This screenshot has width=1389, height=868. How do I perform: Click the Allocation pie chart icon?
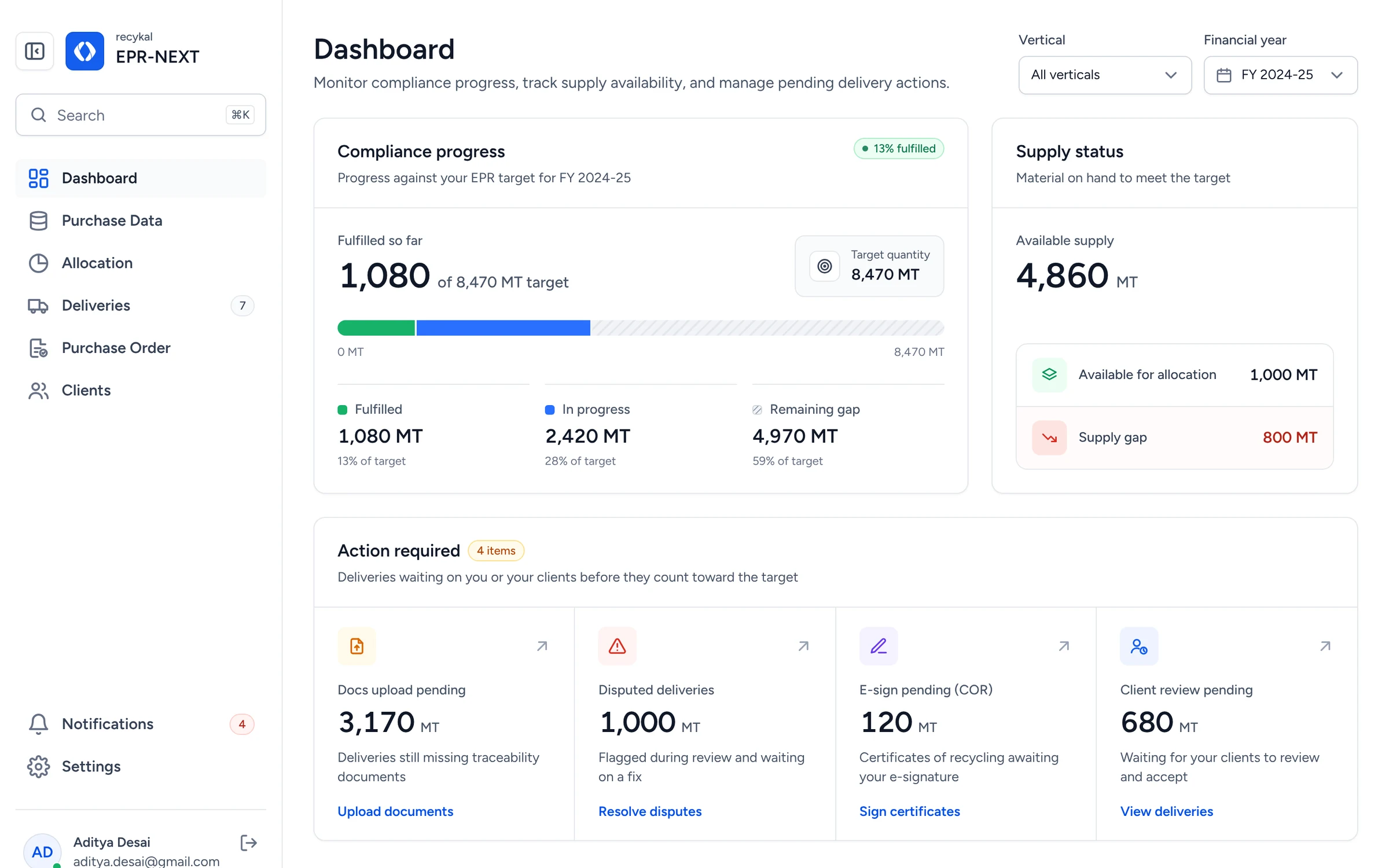coord(38,263)
